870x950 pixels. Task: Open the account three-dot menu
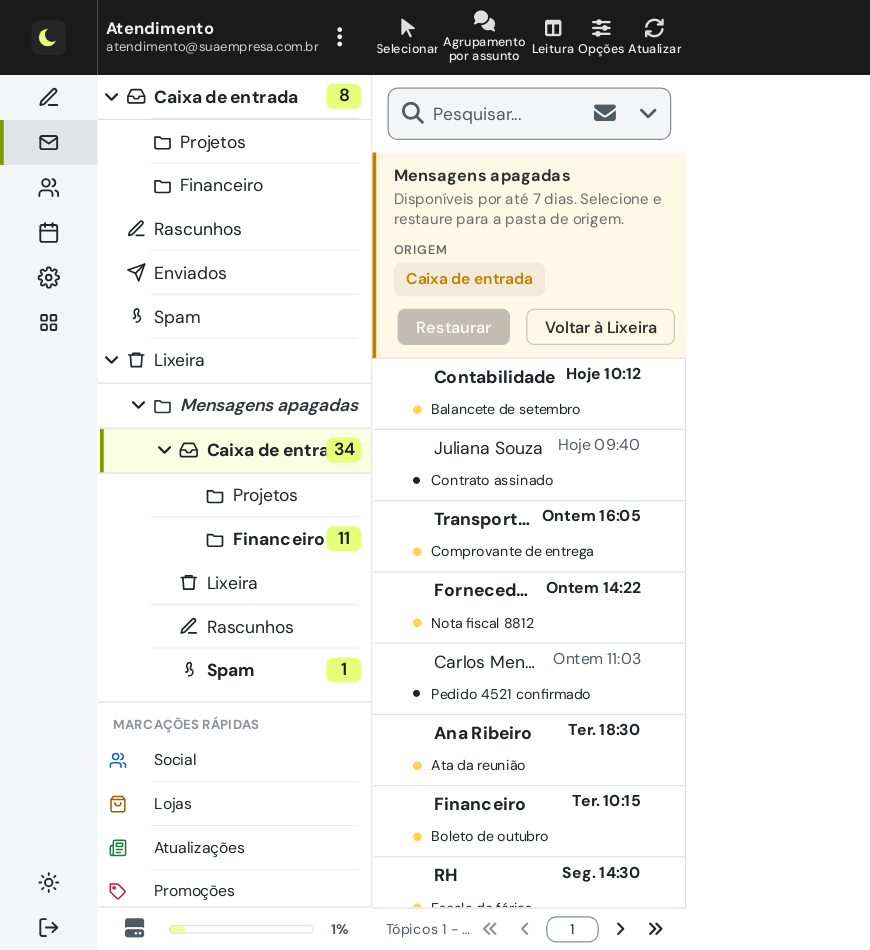[x=340, y=37]
